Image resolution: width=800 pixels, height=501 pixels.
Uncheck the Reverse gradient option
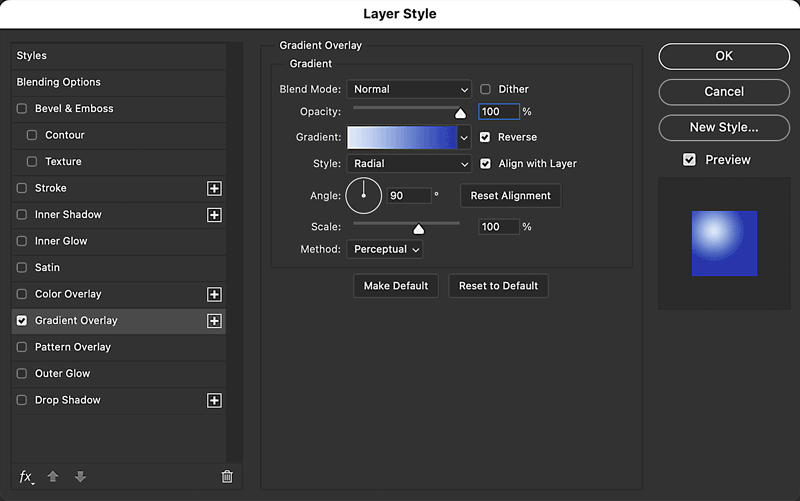click(486, 137)
